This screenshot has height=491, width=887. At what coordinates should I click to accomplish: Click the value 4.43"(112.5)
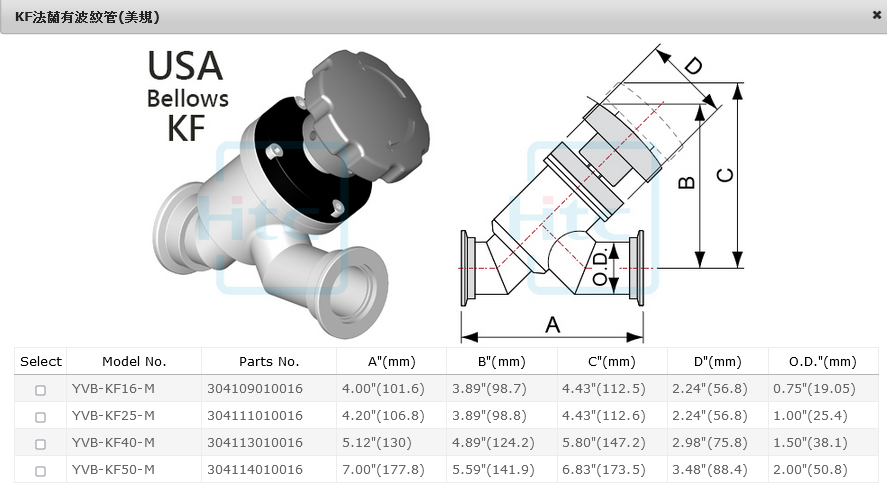tap(604, 389)
